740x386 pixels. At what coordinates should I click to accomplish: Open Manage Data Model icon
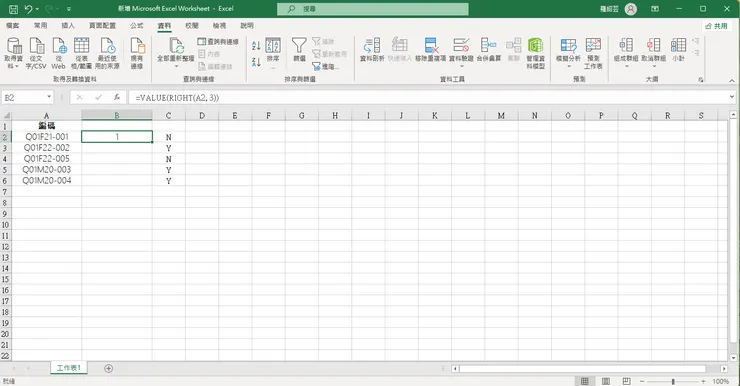click(535, 46)
